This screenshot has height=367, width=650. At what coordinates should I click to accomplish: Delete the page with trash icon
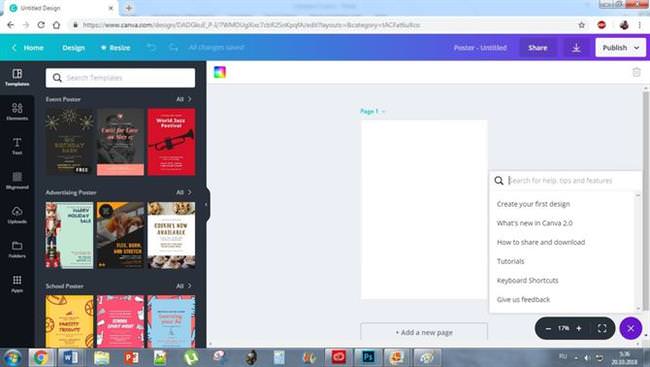tap(636, 72)
